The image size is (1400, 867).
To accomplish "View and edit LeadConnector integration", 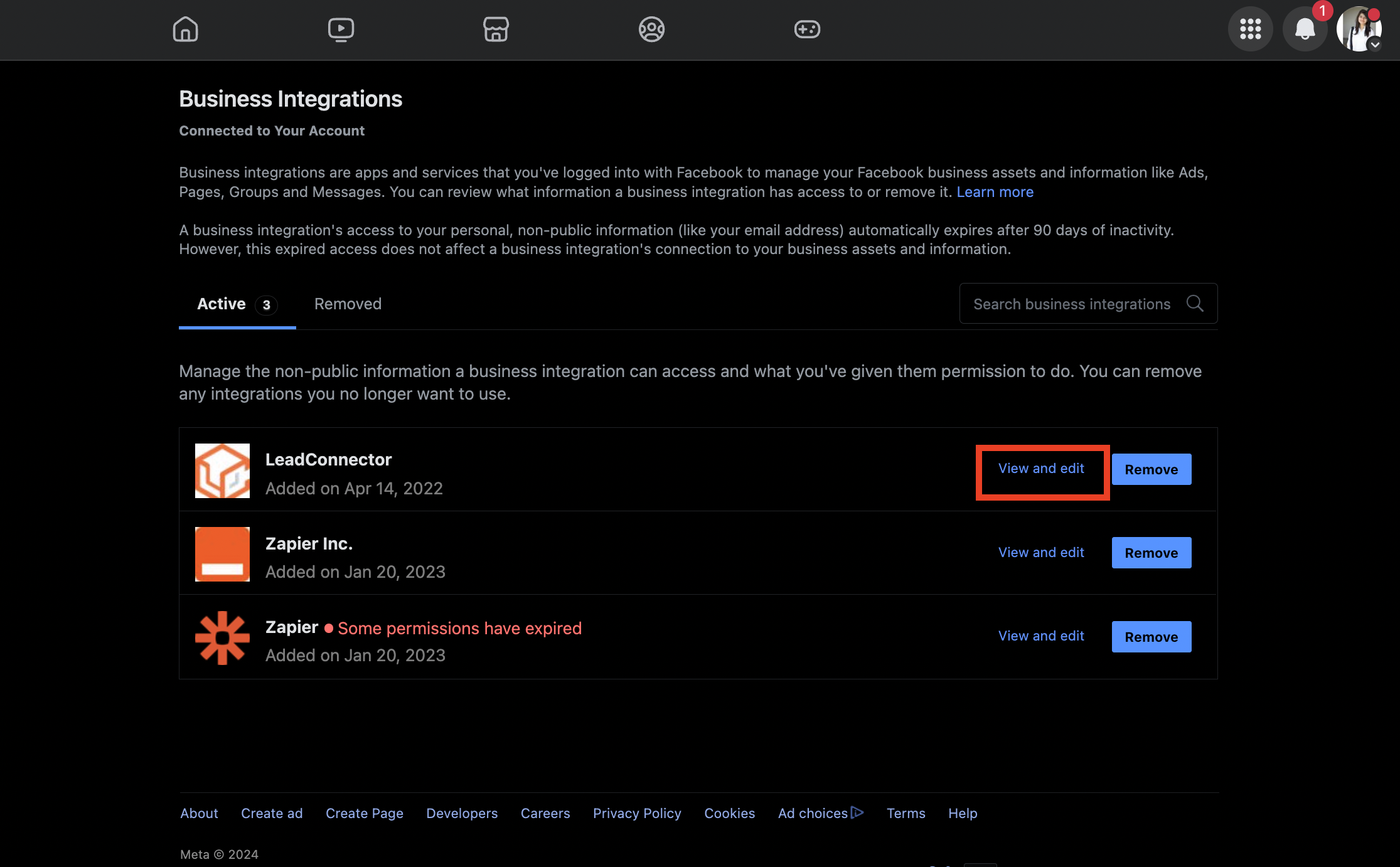I will 1041,469.
